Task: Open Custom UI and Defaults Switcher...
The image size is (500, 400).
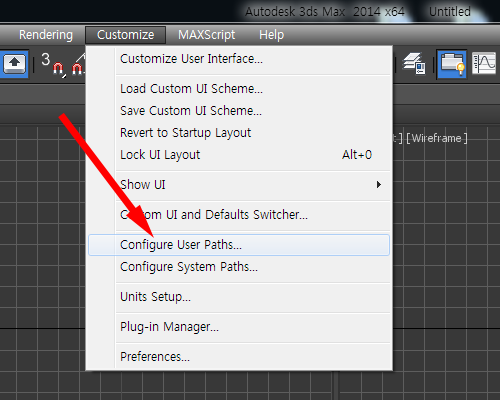Action: coord(239,215)
